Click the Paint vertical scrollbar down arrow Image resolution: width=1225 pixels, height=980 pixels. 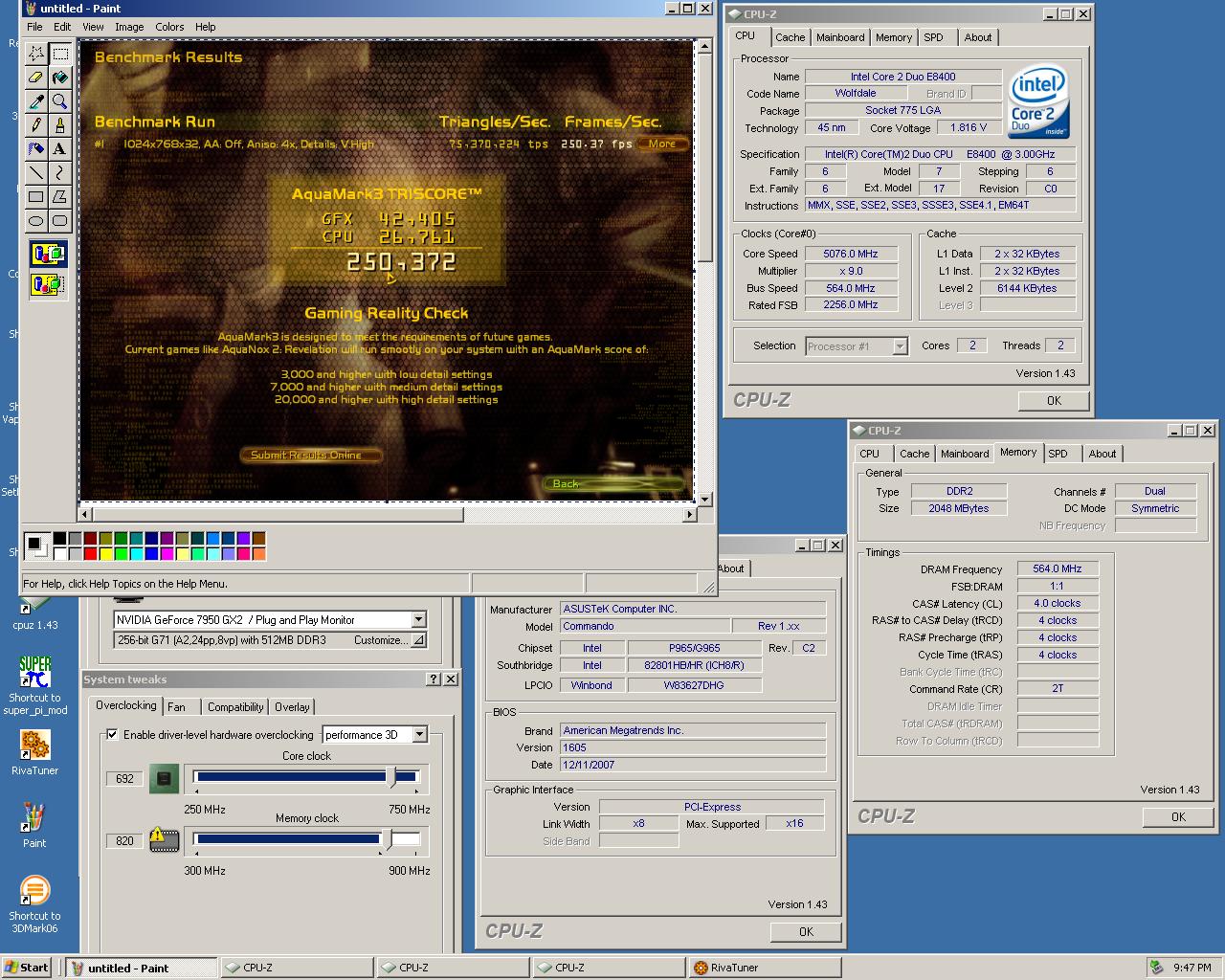coord(705,499)
